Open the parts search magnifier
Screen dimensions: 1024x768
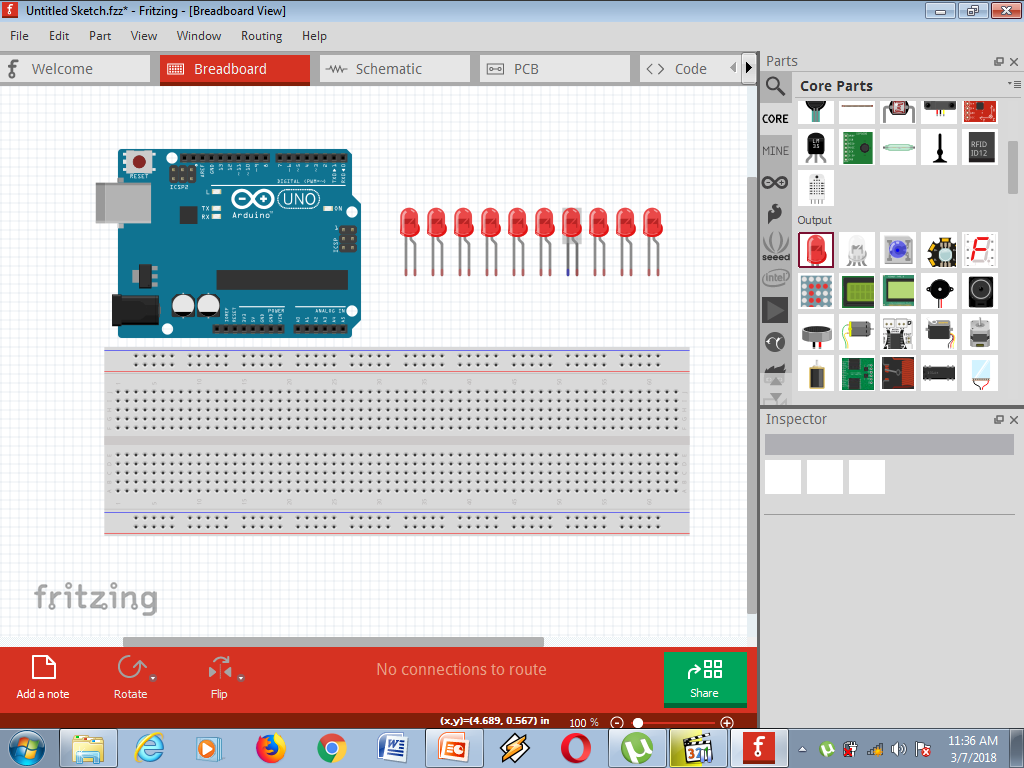point(775,86)
